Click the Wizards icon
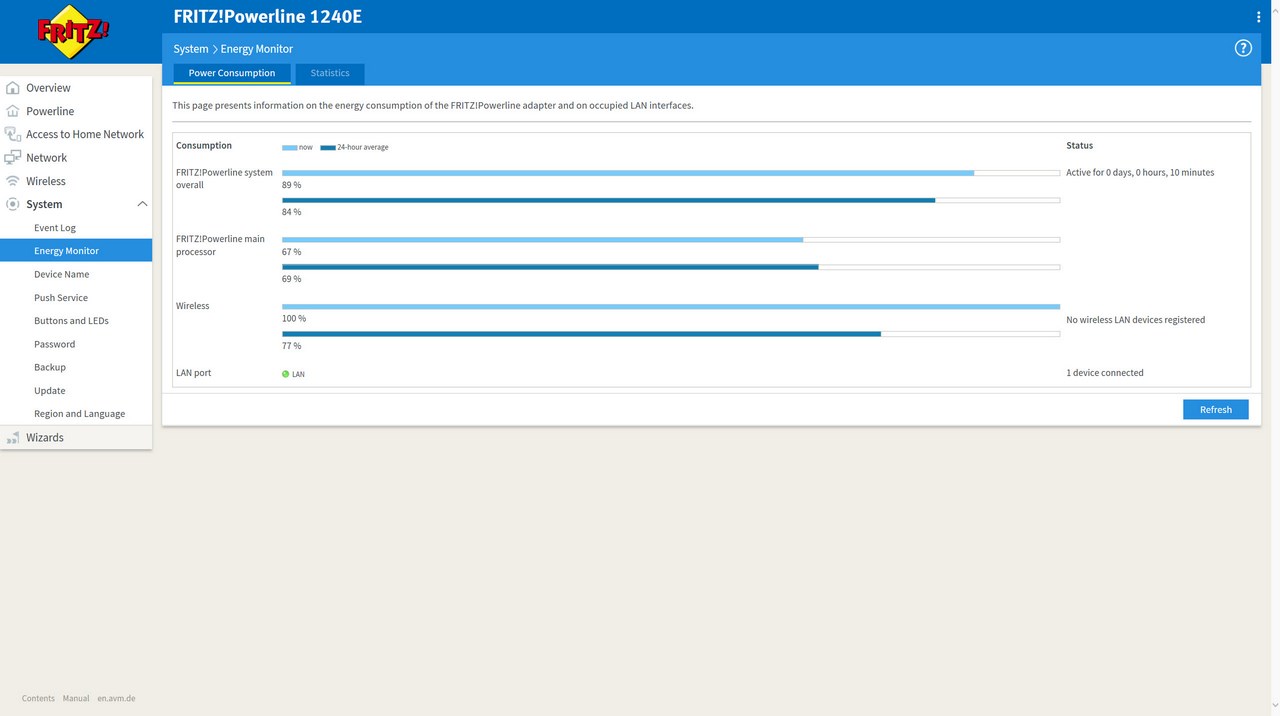Image resolution: width=1280 pixels, height=716 pixels. click(x=12, y=438)
